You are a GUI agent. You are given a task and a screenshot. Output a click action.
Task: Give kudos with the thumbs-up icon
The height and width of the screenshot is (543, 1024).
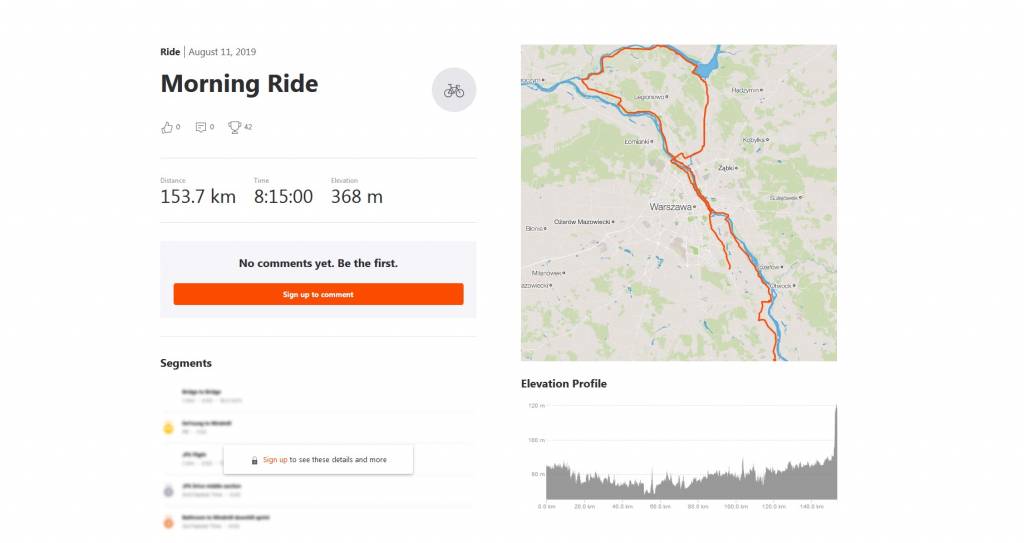coord(166,127)
